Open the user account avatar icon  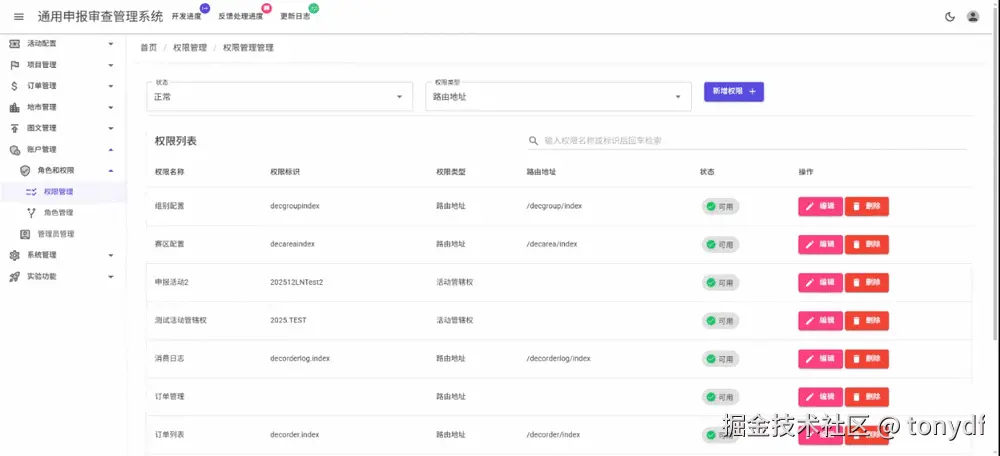[973, 16]
